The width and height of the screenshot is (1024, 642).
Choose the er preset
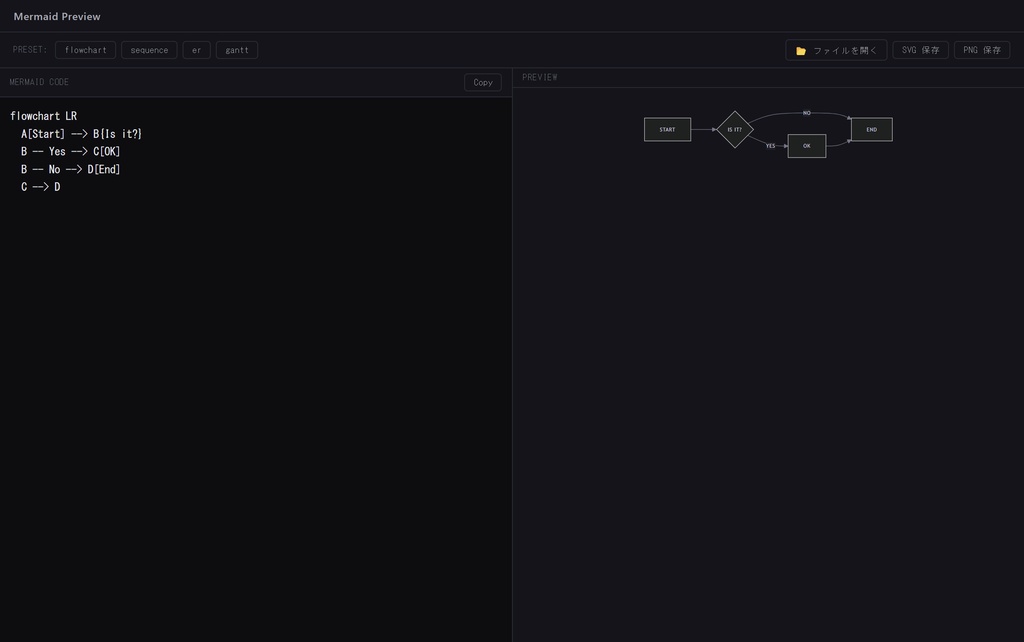(197, 50)
